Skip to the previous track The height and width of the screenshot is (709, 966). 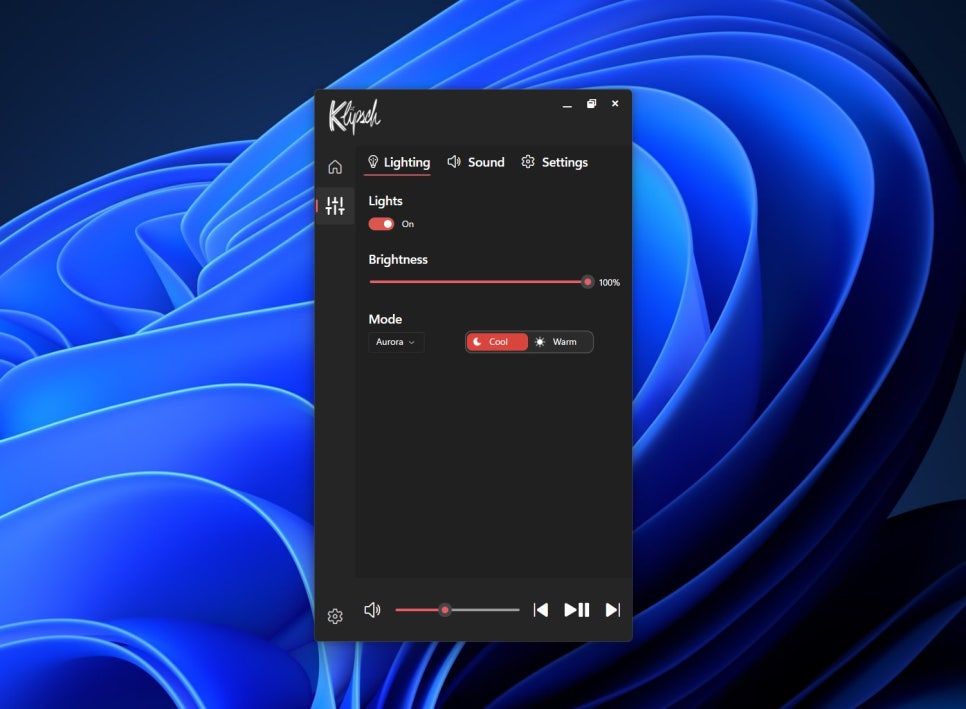click(x=540, y=610)
